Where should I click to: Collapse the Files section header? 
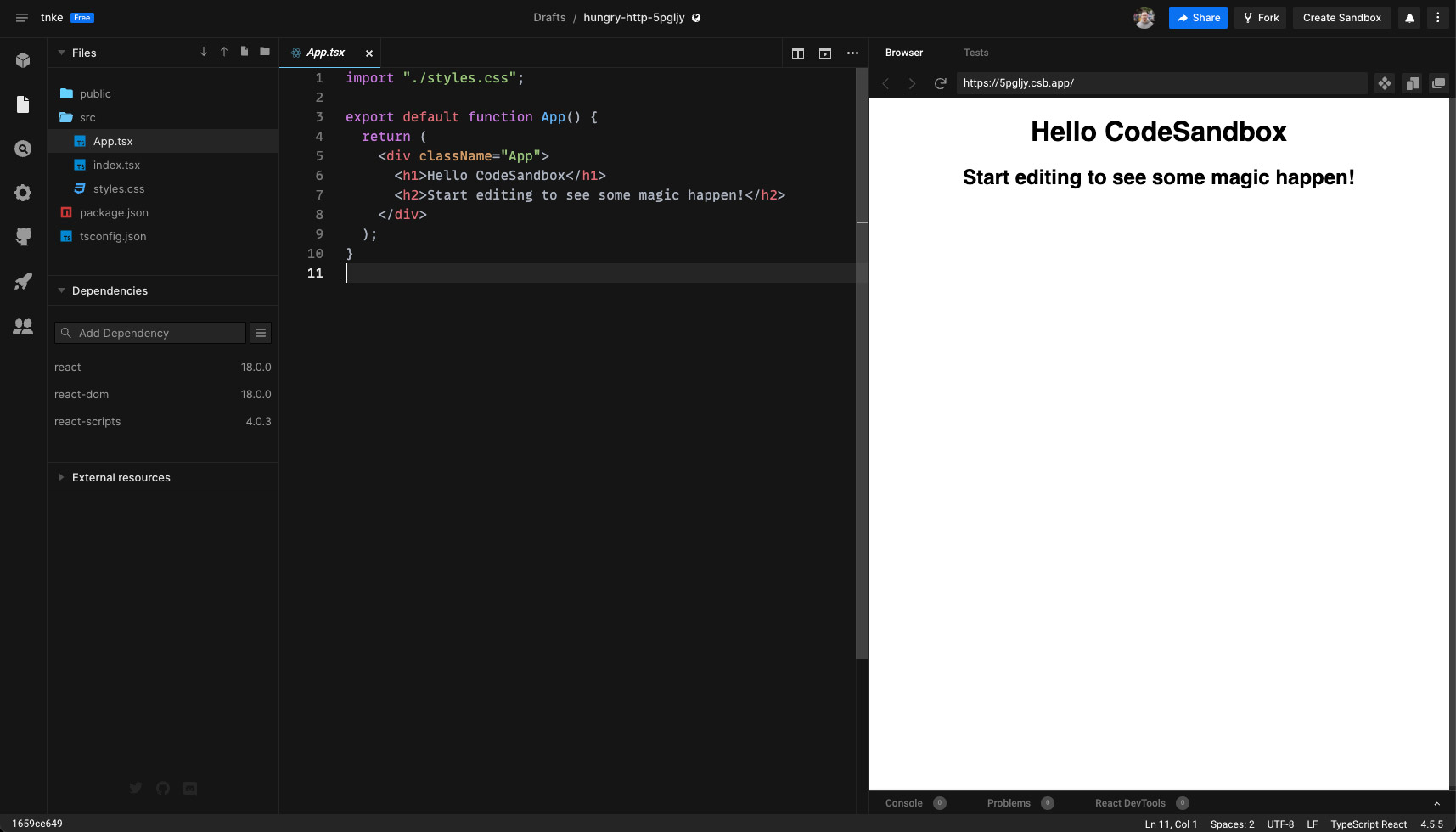click(61, 53)
